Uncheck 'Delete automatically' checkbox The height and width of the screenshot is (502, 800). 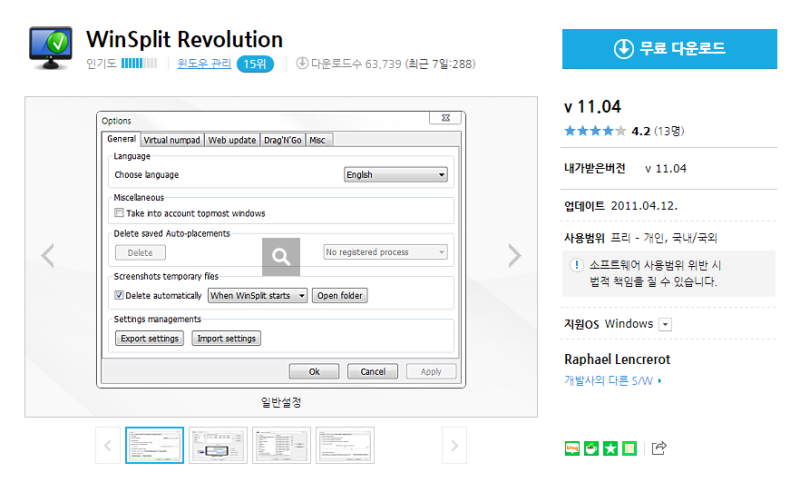pyautogui.click(x=119, y=295)
